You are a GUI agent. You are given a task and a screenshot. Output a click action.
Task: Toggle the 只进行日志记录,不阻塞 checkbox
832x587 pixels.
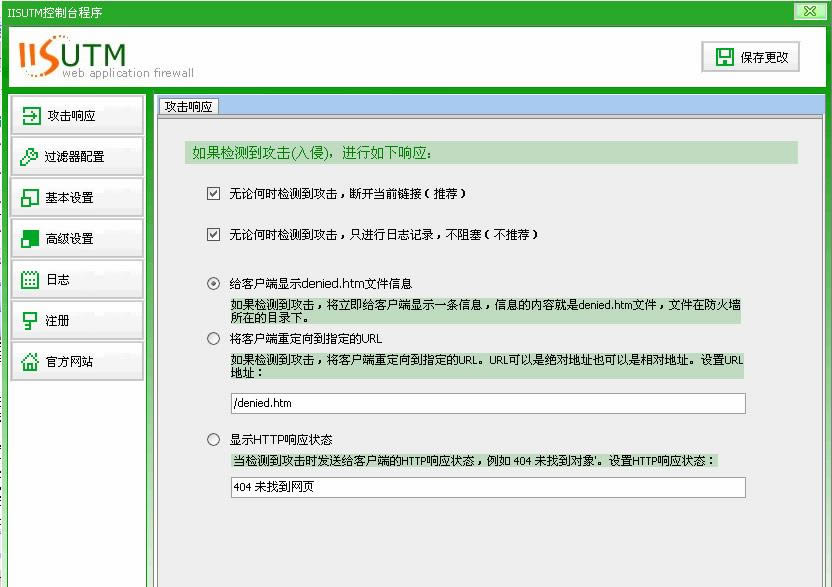coord(213,235)
